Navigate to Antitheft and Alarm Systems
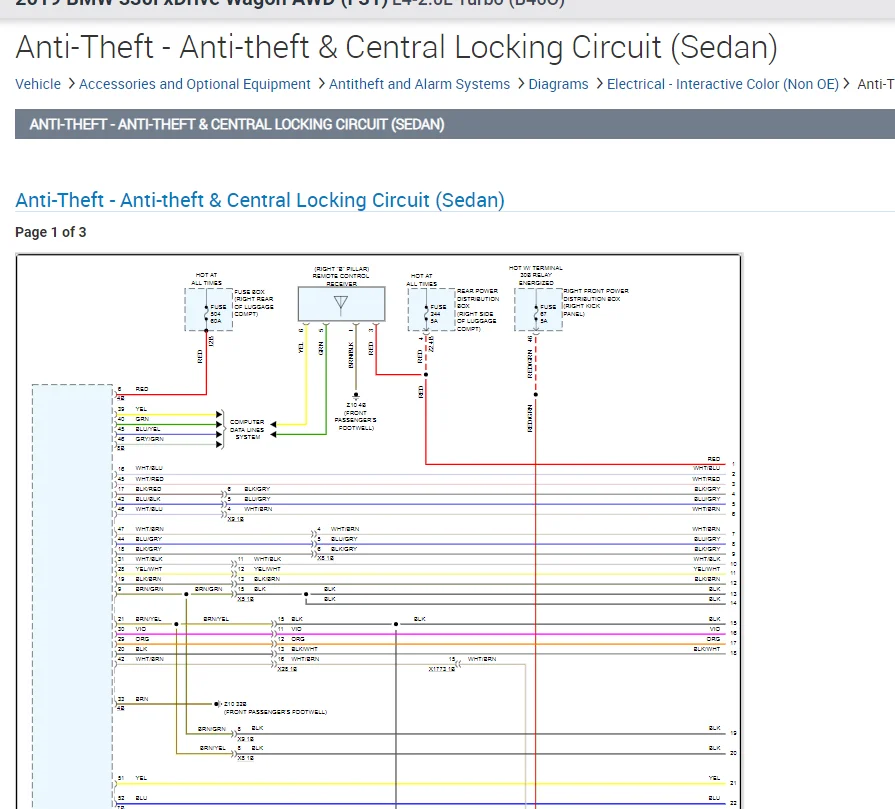Screen dimensions: 895x809 (419, 84)
